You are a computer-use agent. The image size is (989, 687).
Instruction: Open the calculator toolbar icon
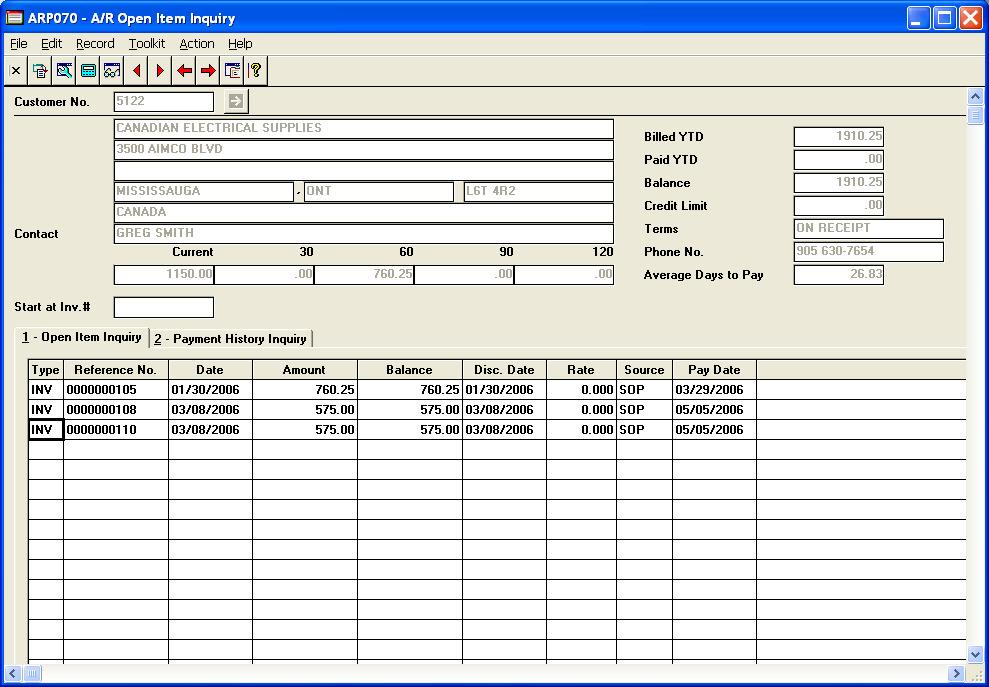(88, 71)
